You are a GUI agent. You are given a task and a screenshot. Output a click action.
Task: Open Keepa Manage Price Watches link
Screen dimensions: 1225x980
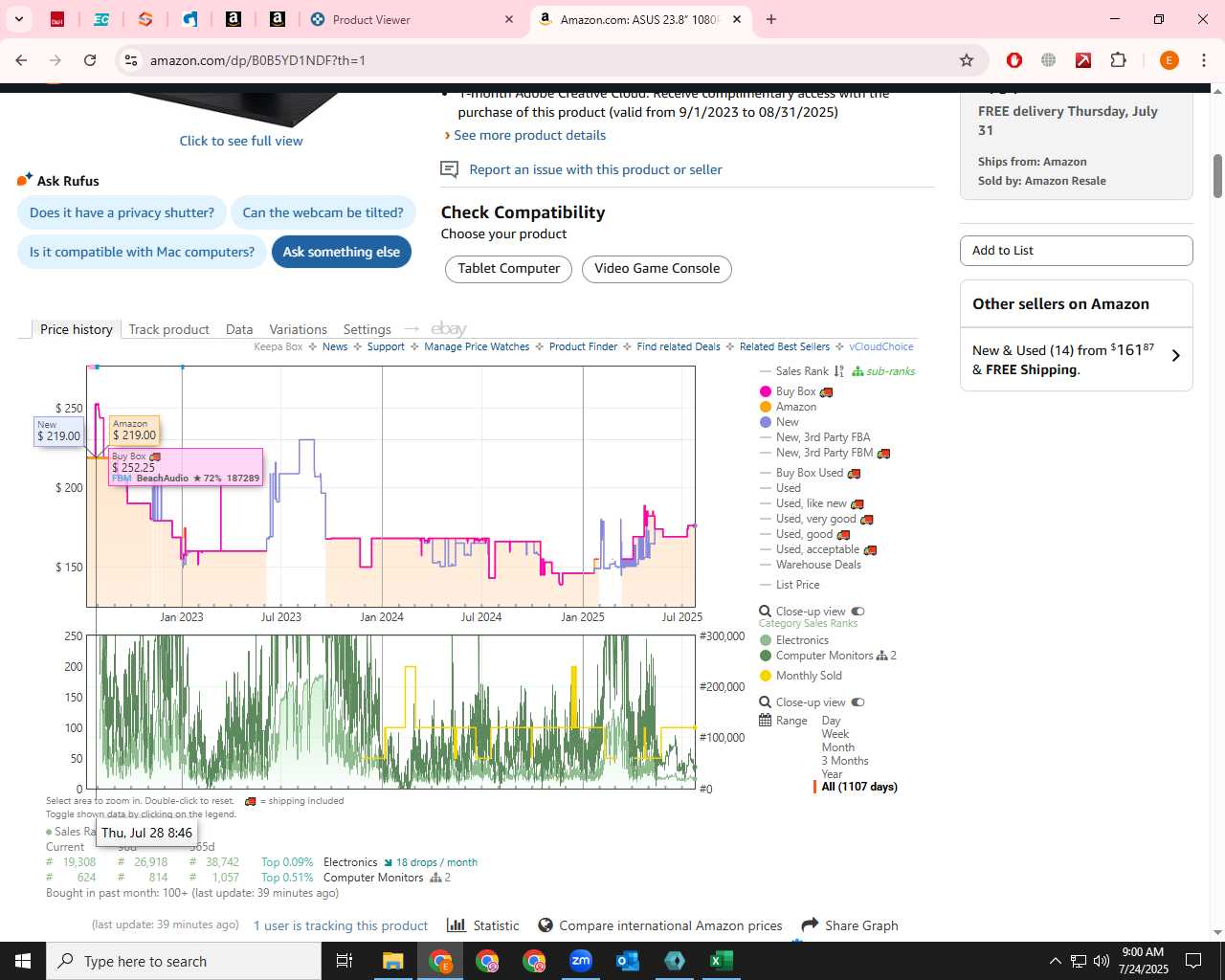(x=477, y=346)
